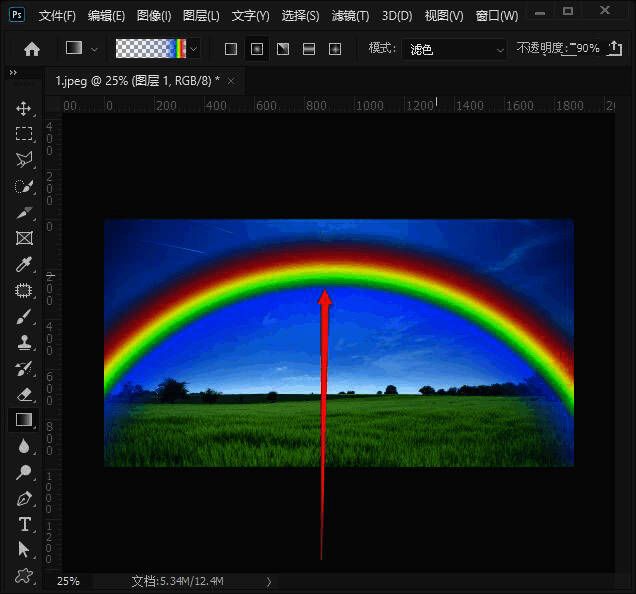The height and width of the screenshot is (594, 636).
Task: Choose angle gradient style
Action: (x=283, y=49)
